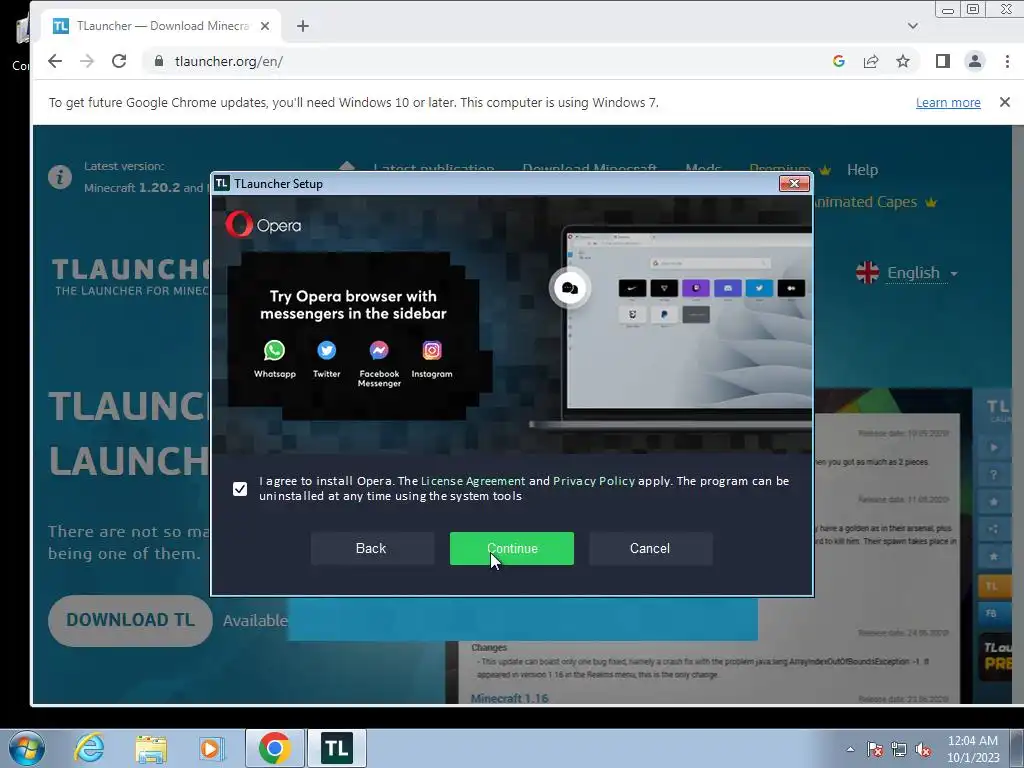The height and width of the screenshot is (768, 1024).
Task: Switch to Chrome in the taskbar
Action: [x=274, y=748]
